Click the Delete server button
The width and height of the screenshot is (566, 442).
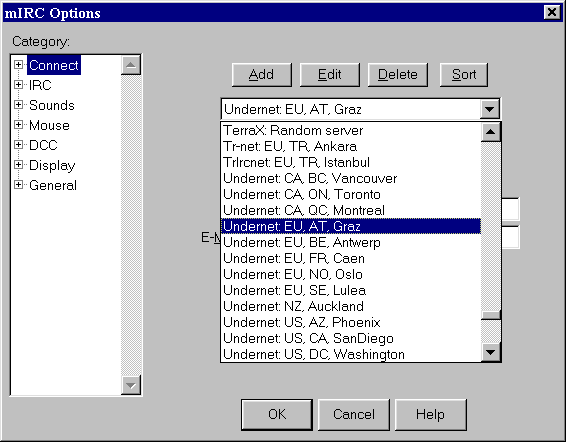[398, 75]
